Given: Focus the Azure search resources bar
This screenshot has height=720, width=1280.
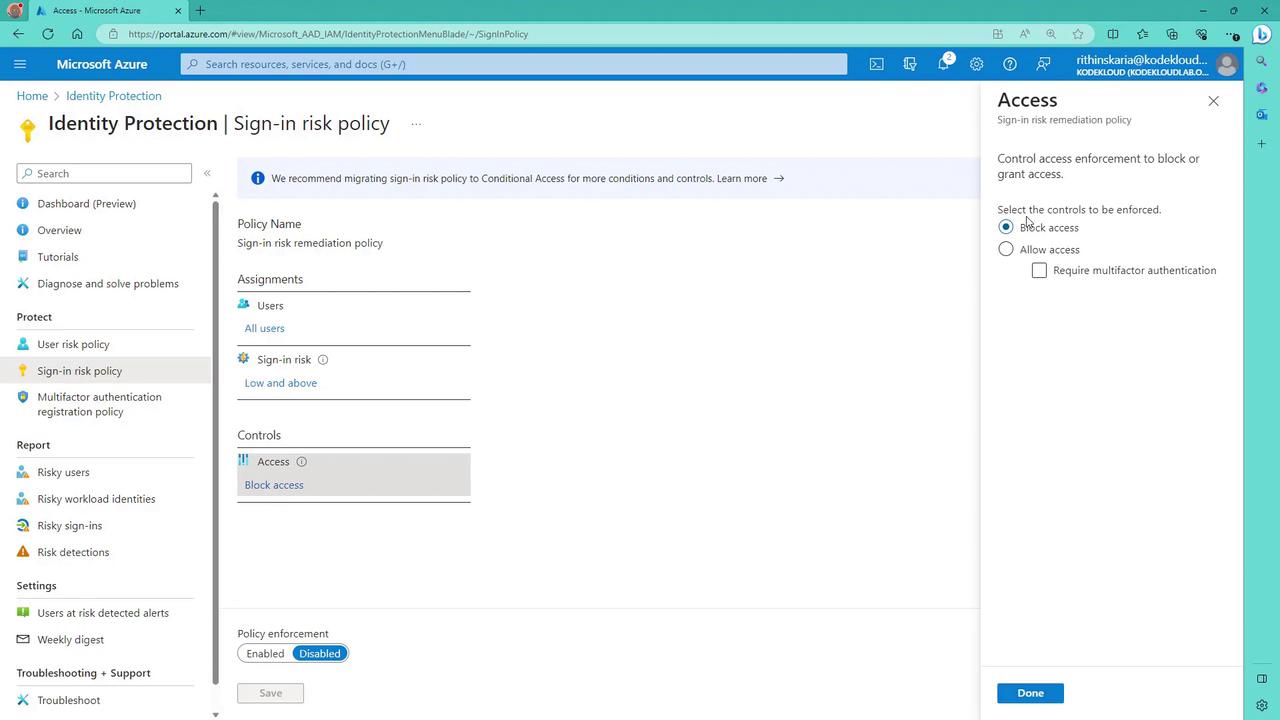Looking at the screenshot, I should (x=514, y=64).
